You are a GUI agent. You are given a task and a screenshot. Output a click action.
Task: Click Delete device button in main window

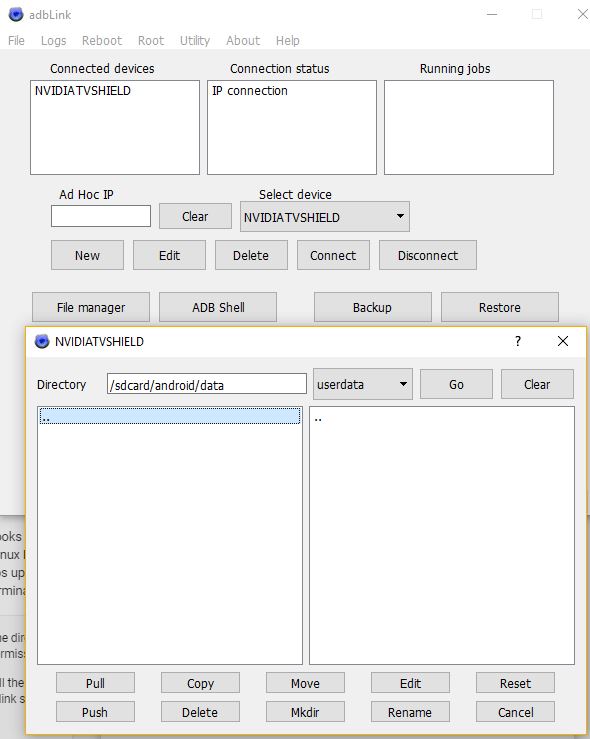point(251,255)
